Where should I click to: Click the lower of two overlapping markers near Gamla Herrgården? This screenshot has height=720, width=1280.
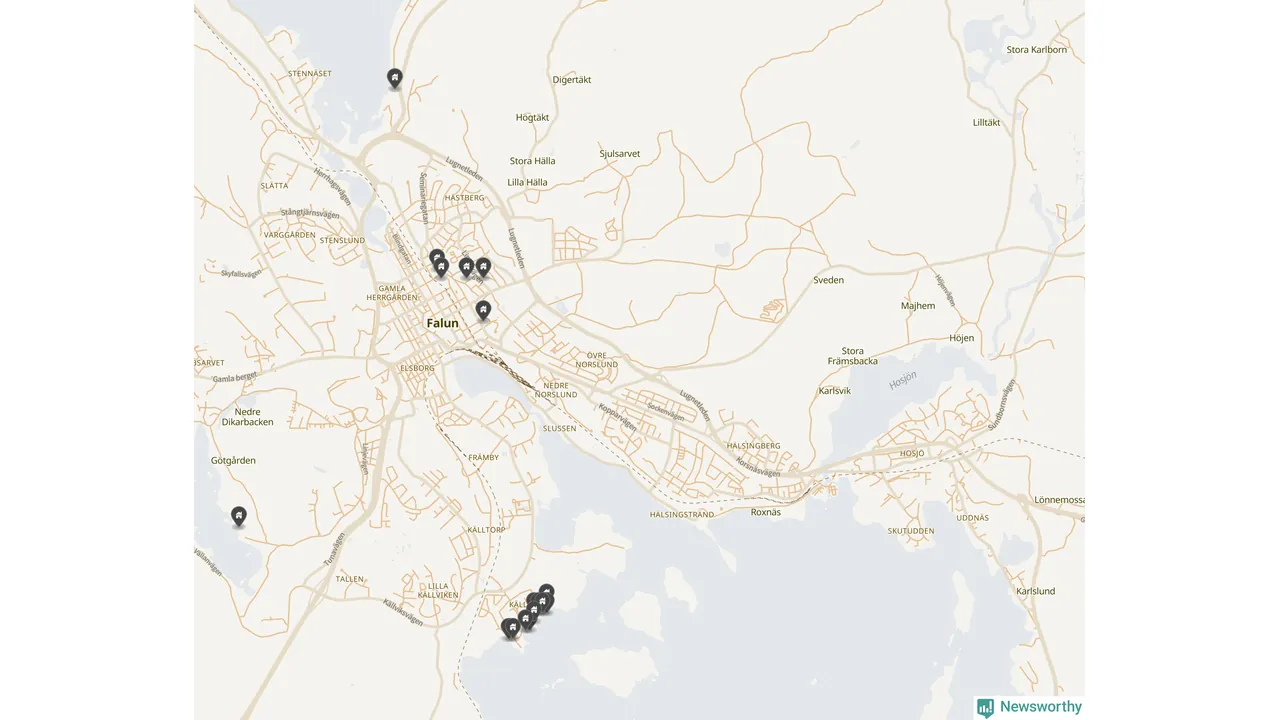click(x=441, y=268)
